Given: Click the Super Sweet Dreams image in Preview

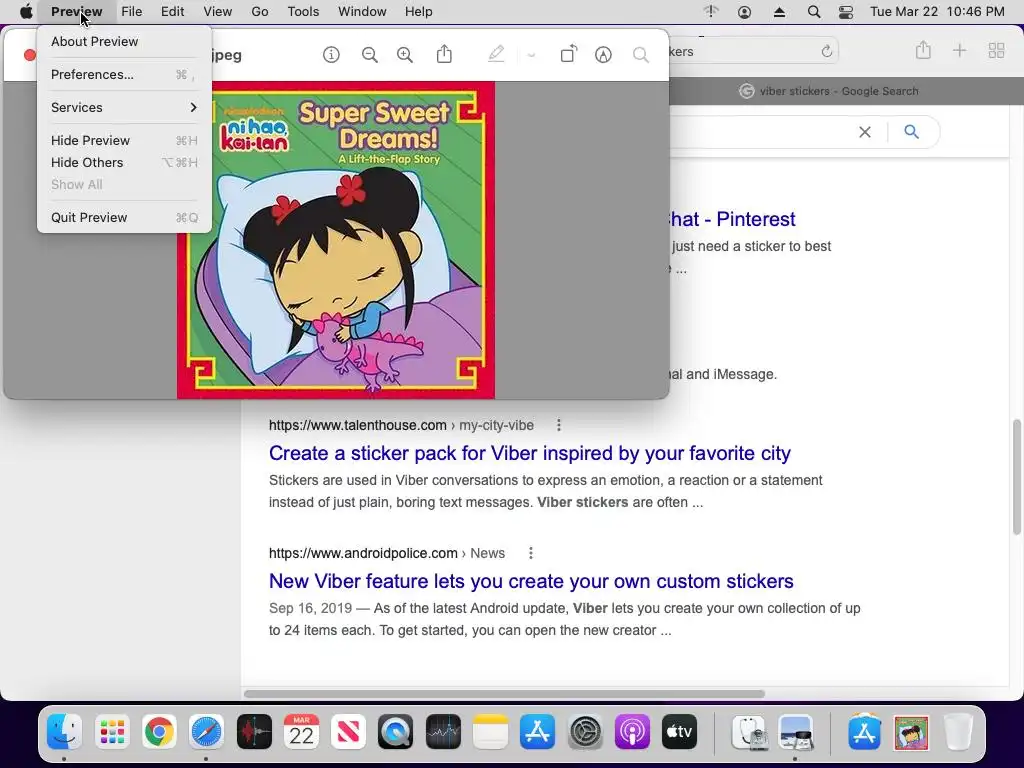Looking at the screenshot, I should (x=336, y=240).
